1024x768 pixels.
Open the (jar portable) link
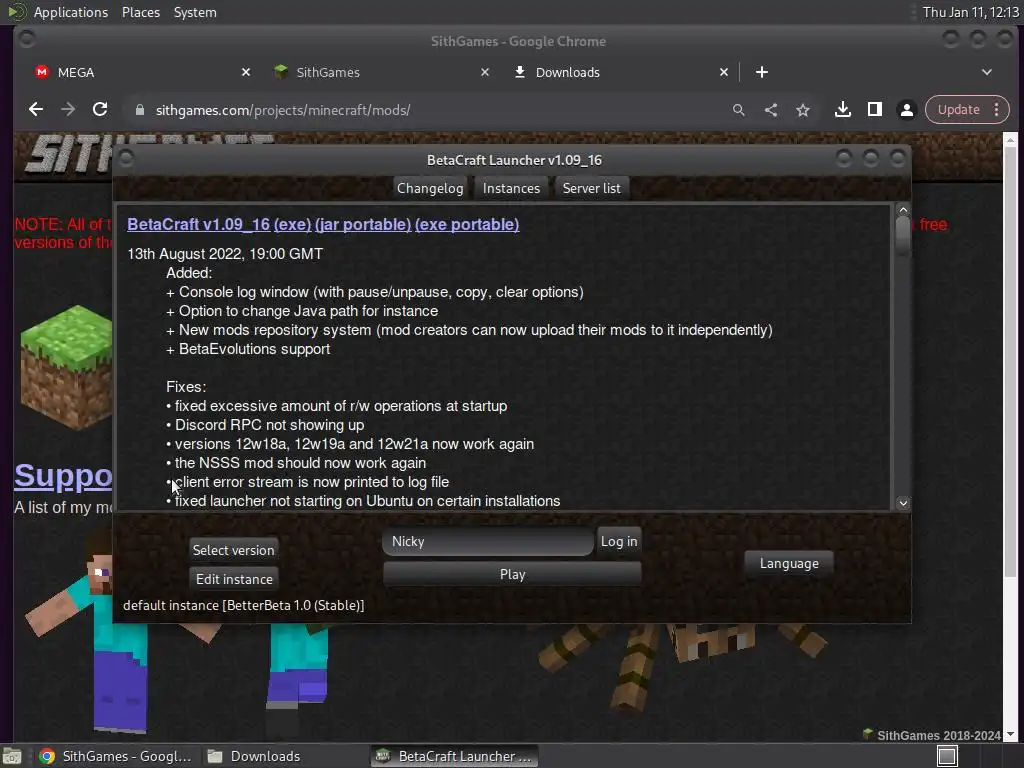(363, 225)
